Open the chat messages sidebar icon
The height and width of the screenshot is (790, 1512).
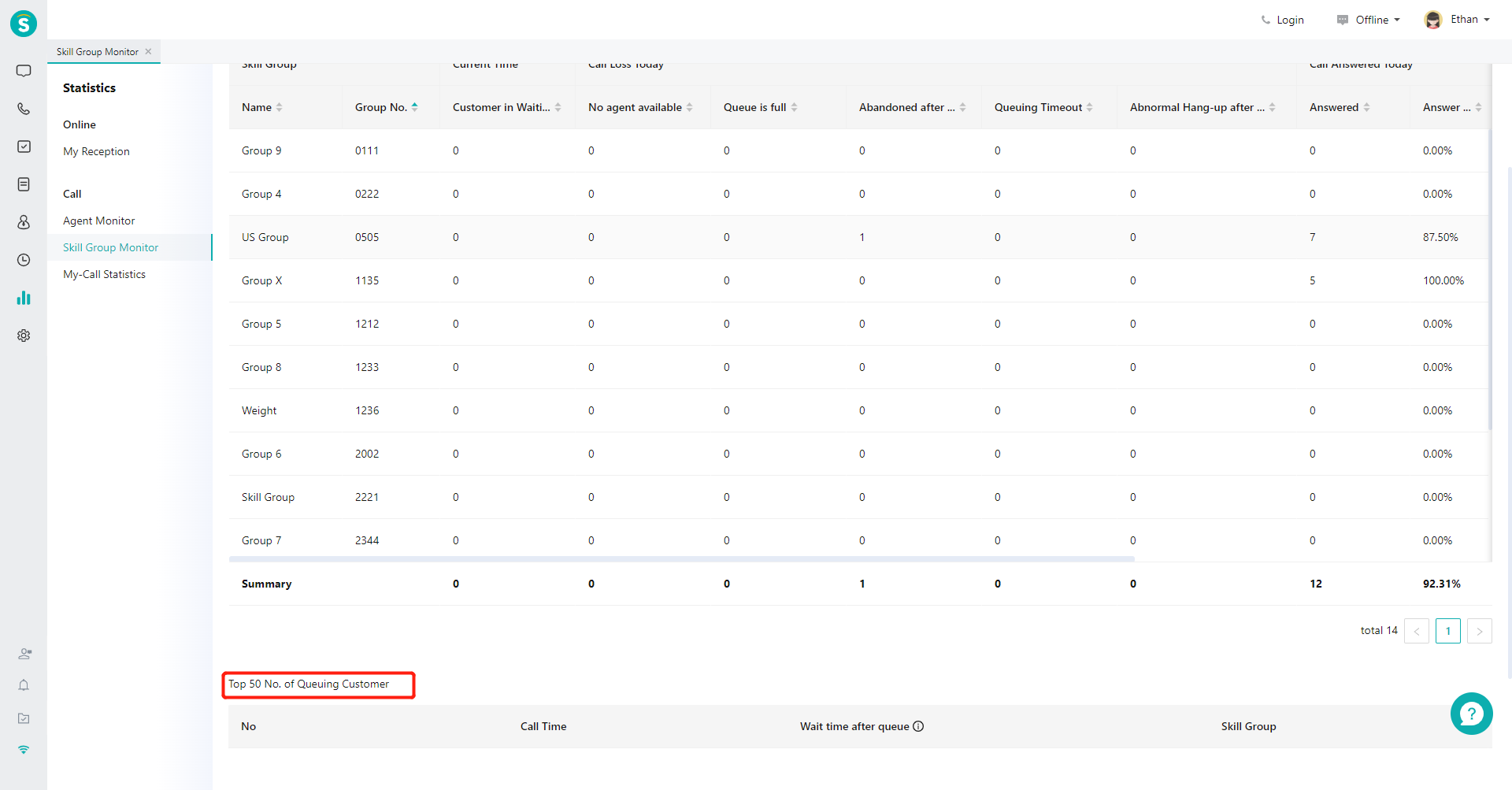[24, 71]
